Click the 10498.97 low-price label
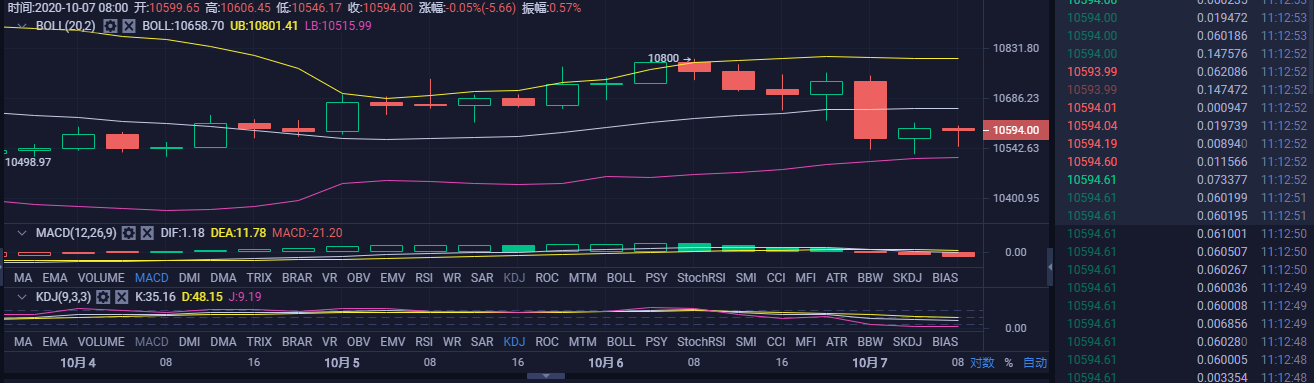 pos(28,162)
